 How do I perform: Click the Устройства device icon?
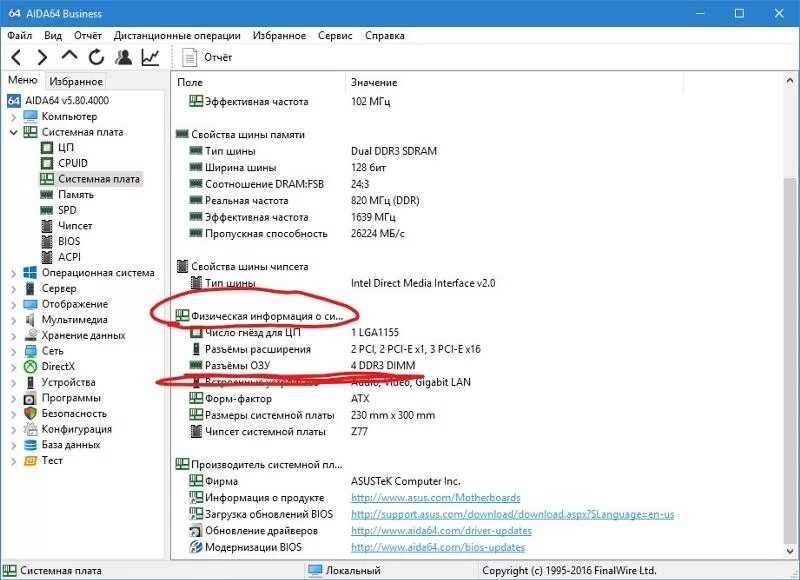[31, 383]
